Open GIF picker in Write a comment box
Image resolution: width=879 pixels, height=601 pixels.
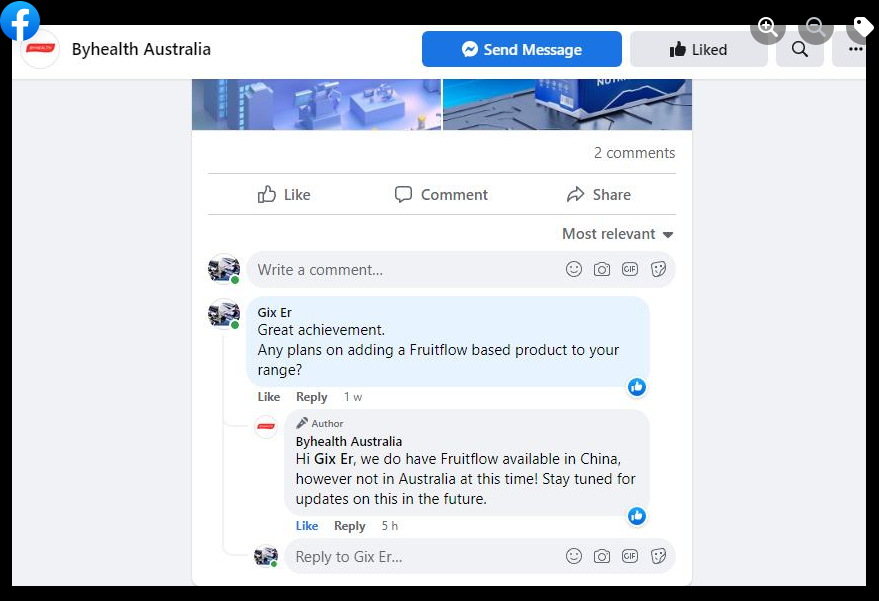click(630, 270)
